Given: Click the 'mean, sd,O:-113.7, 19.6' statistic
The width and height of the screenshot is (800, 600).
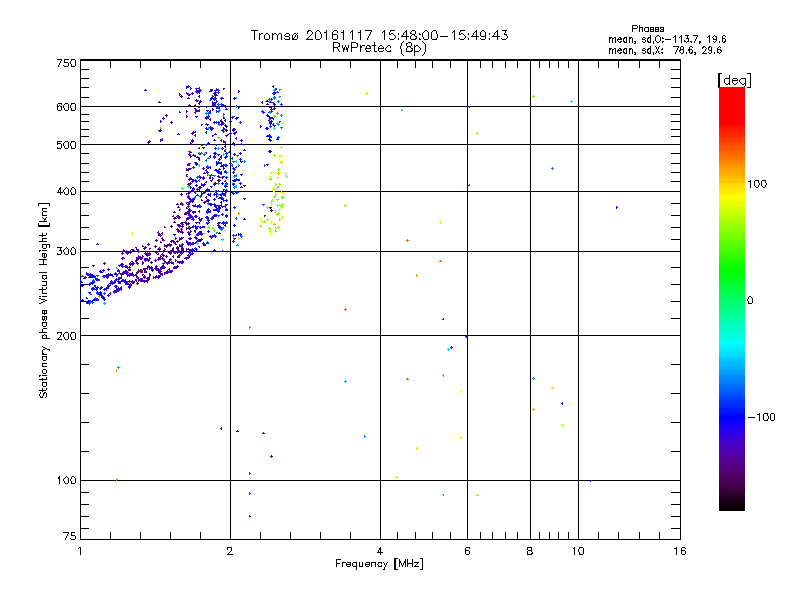Looking at the screenshot, I should pyautogui.click(x=667, y=39).
